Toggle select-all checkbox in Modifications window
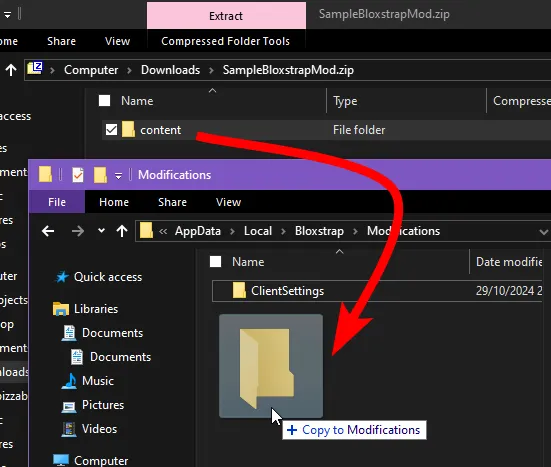 [x=215, y=261]
